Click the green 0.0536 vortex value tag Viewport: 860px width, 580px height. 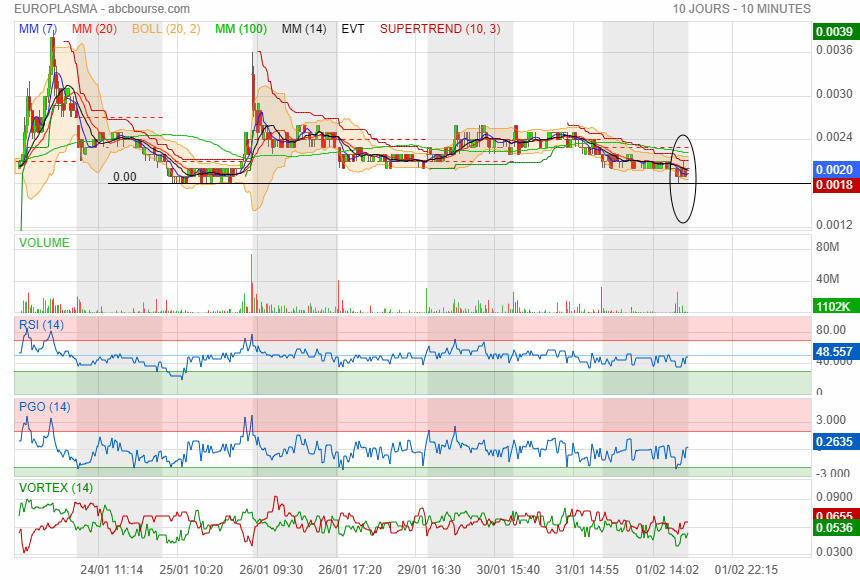coord(834,527)
